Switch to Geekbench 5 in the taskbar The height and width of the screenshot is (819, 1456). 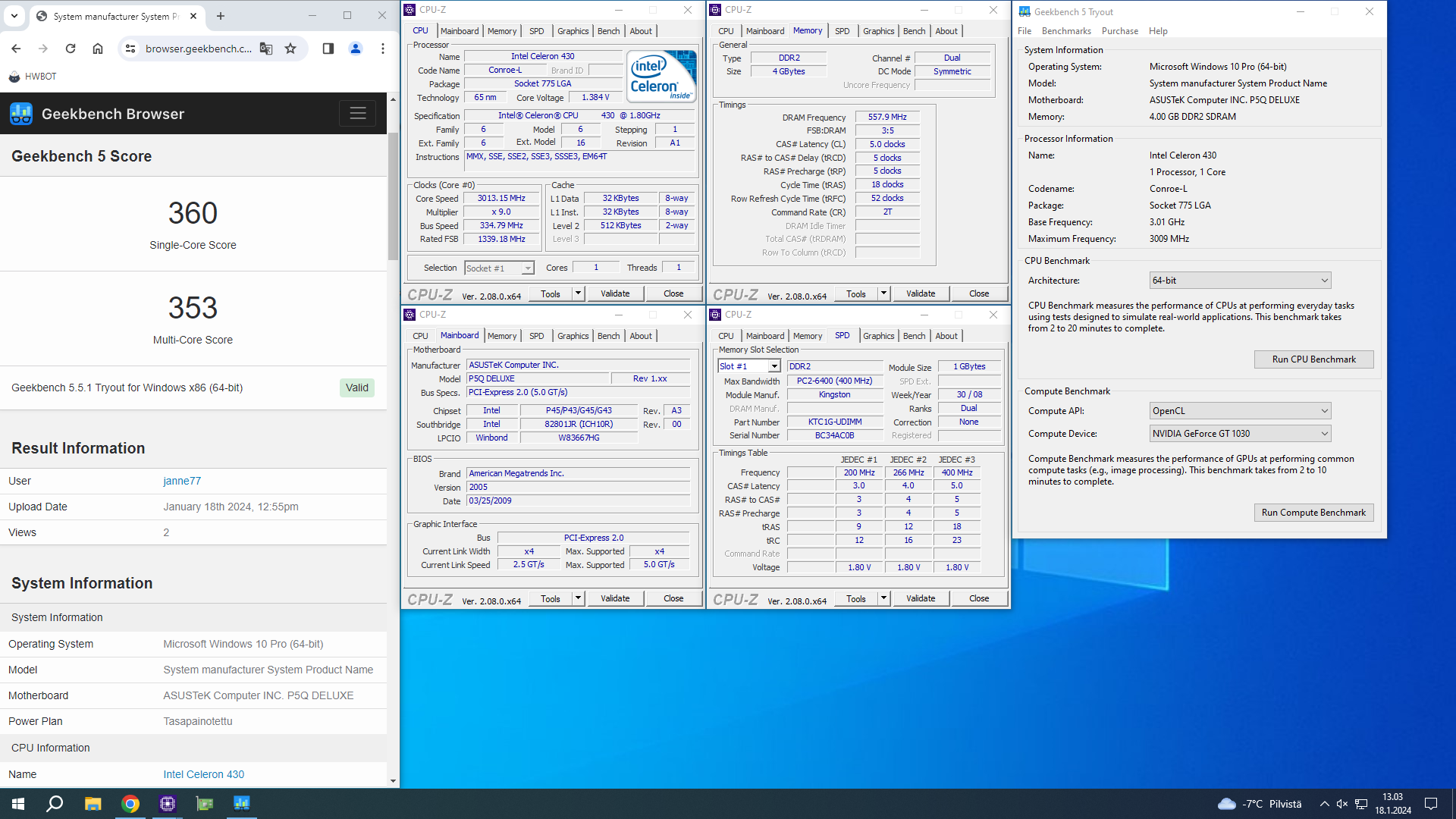pyautogui.click(x=242, y=804)
